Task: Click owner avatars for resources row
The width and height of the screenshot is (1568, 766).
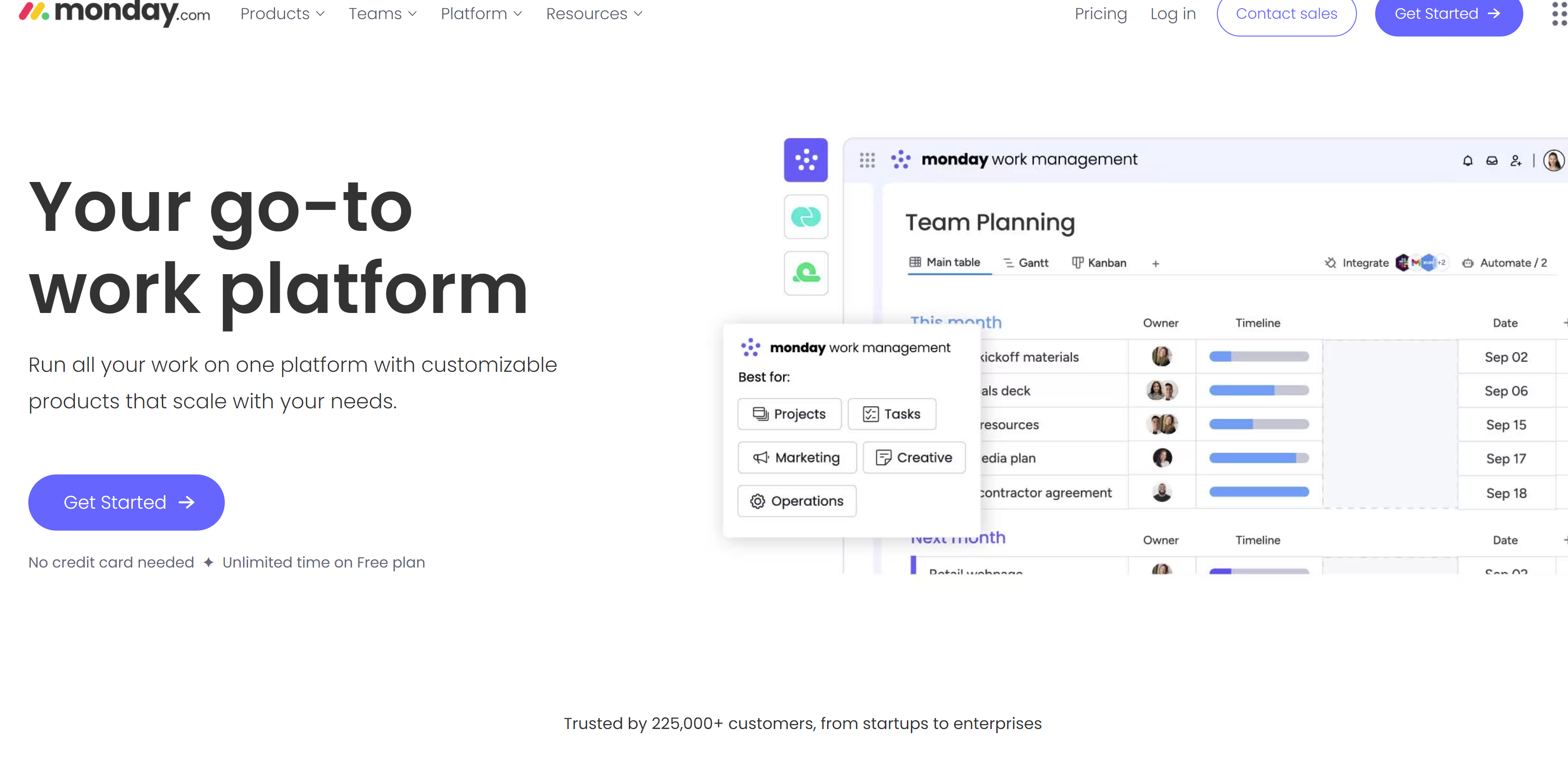Action: 1161,424
